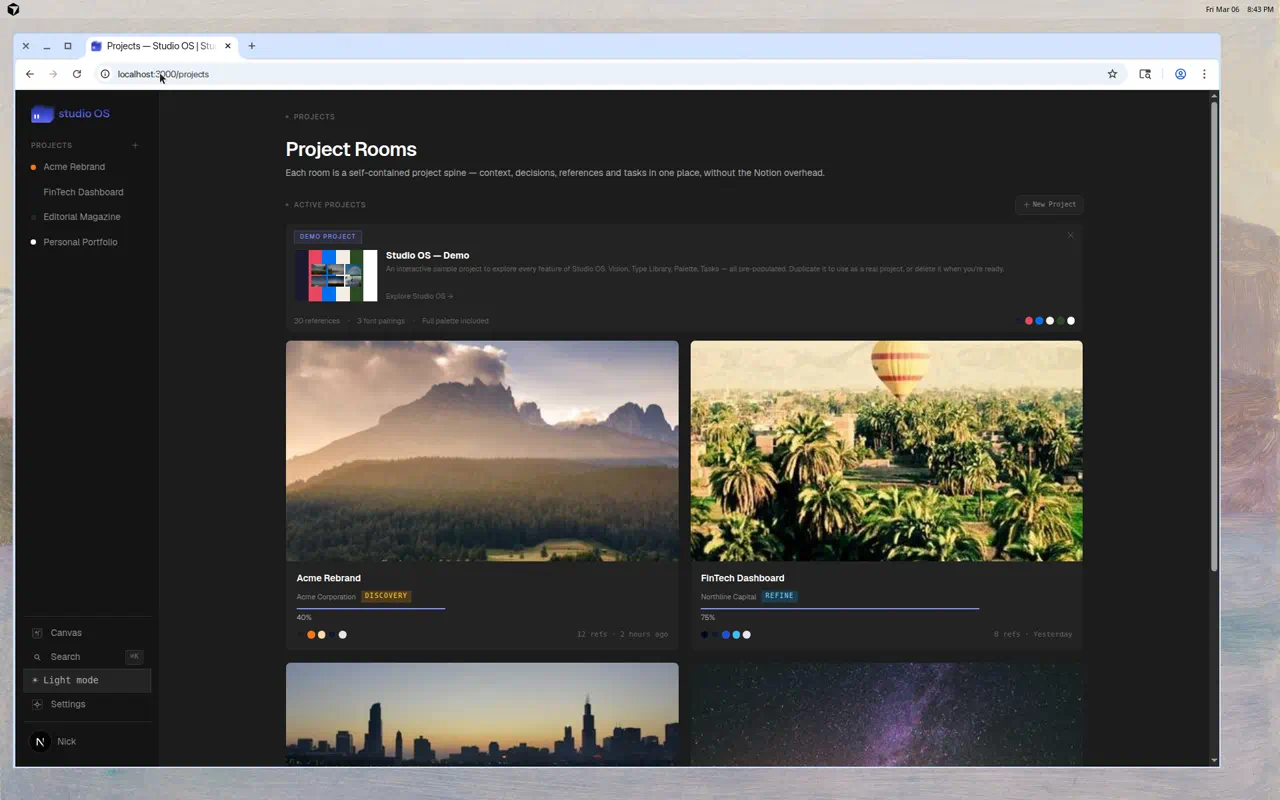The height and width of the screenshot is (800, 1280).
Task: Click the orange palette swatch under Acme Rebrand
Action: (311, 634)
